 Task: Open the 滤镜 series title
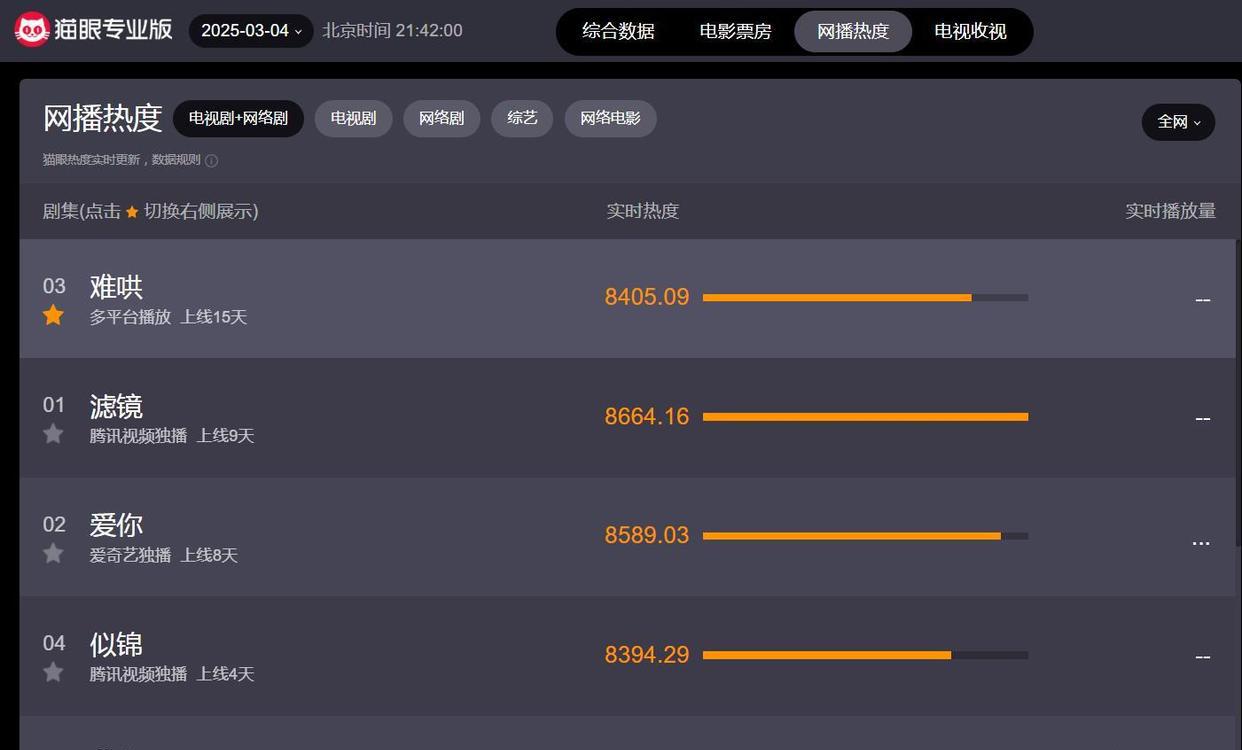116,406
